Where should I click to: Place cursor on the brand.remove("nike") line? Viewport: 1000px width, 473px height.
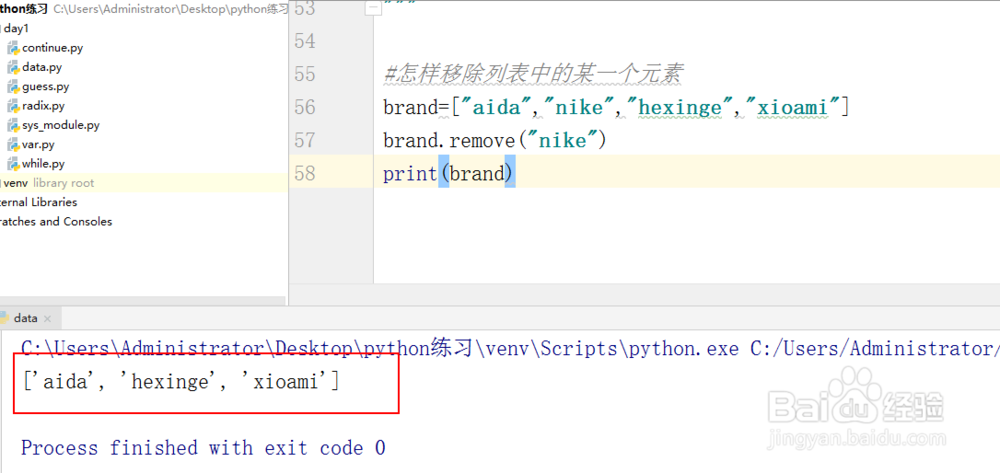pyautogui.click(x=495, y=141)
